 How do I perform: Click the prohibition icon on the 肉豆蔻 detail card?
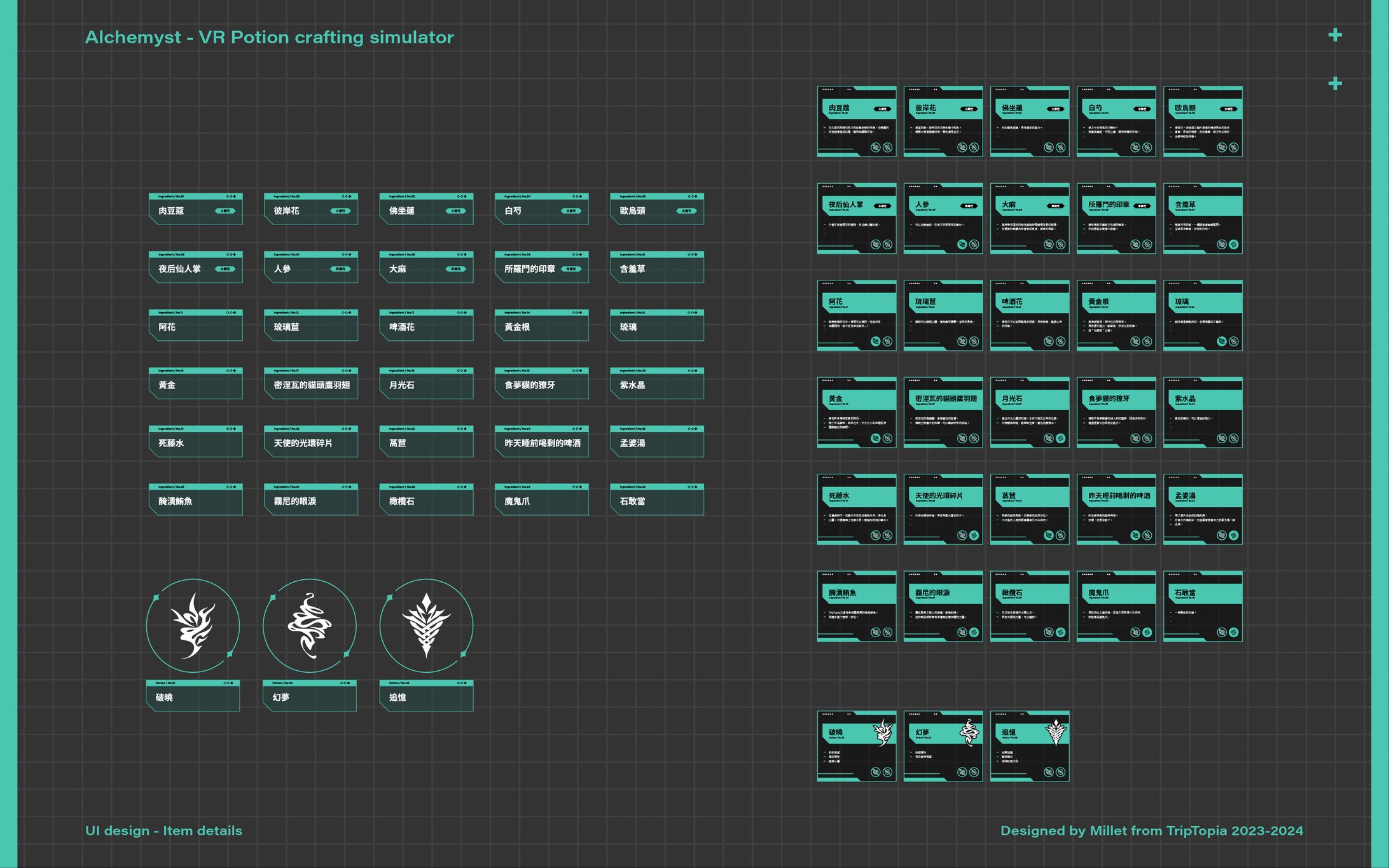pos(876,148)
